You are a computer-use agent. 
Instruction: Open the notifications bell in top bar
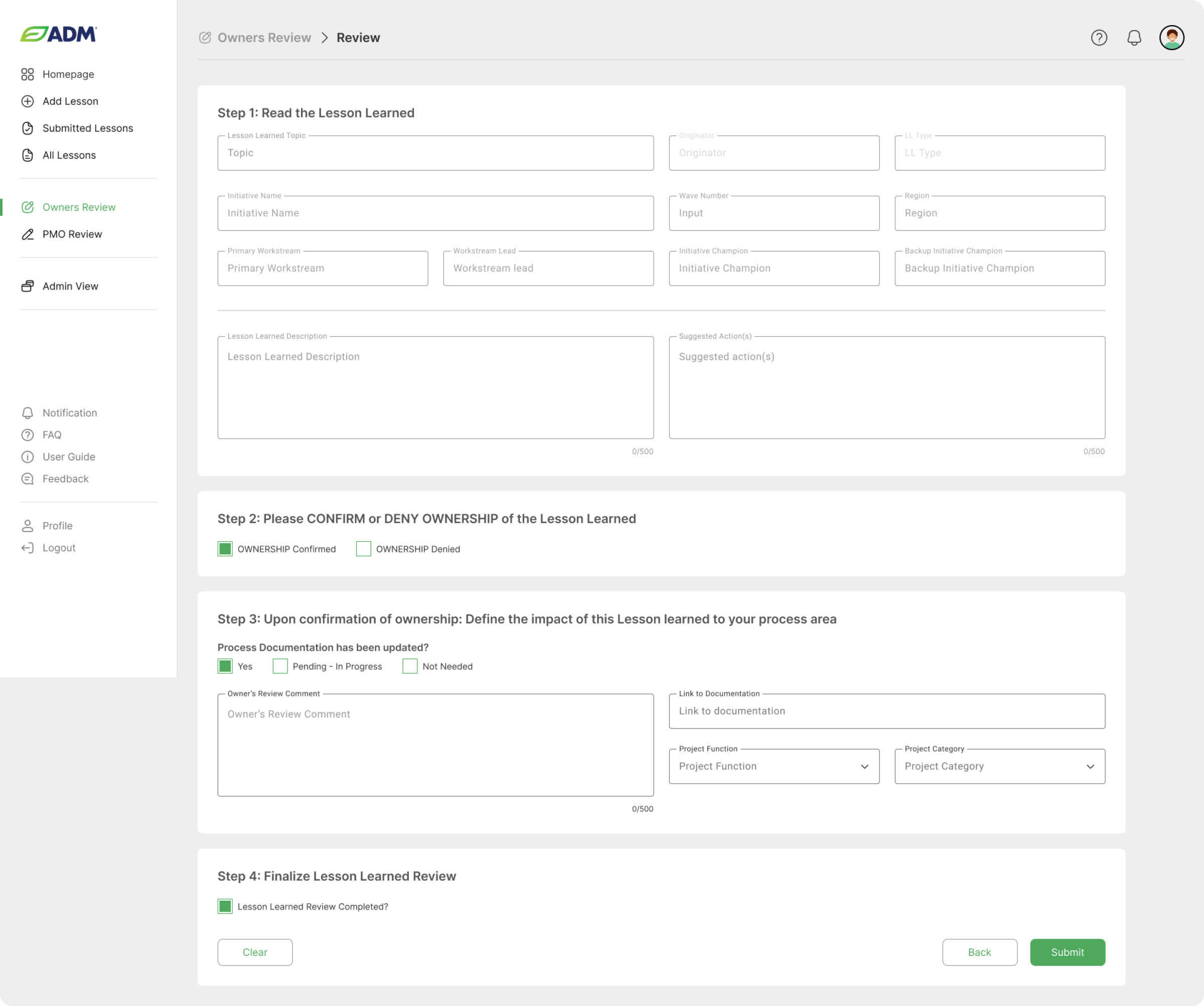pos(1133,38)
